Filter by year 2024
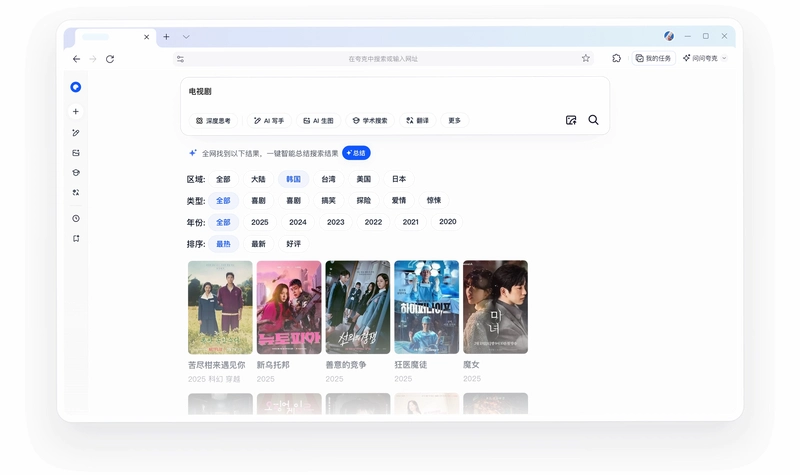The image size is (800, 475). point(298,222)
